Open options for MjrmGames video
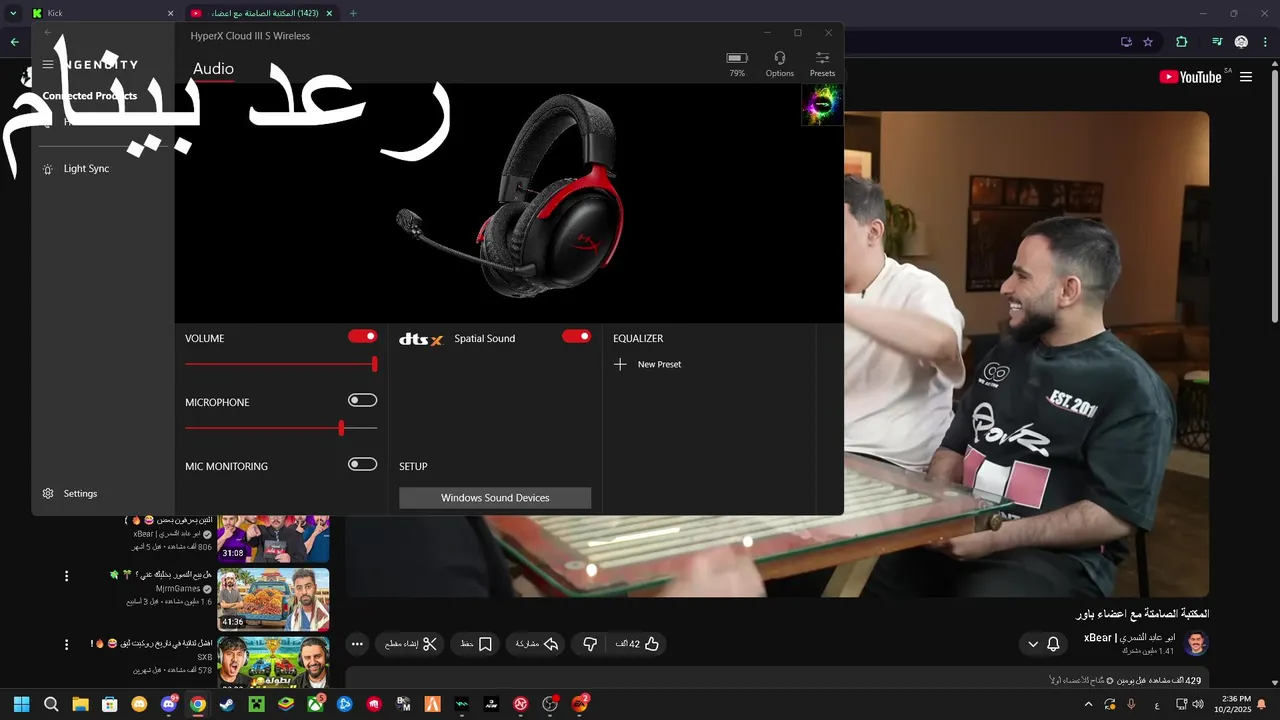1280x720 pixels. (67, 576)
